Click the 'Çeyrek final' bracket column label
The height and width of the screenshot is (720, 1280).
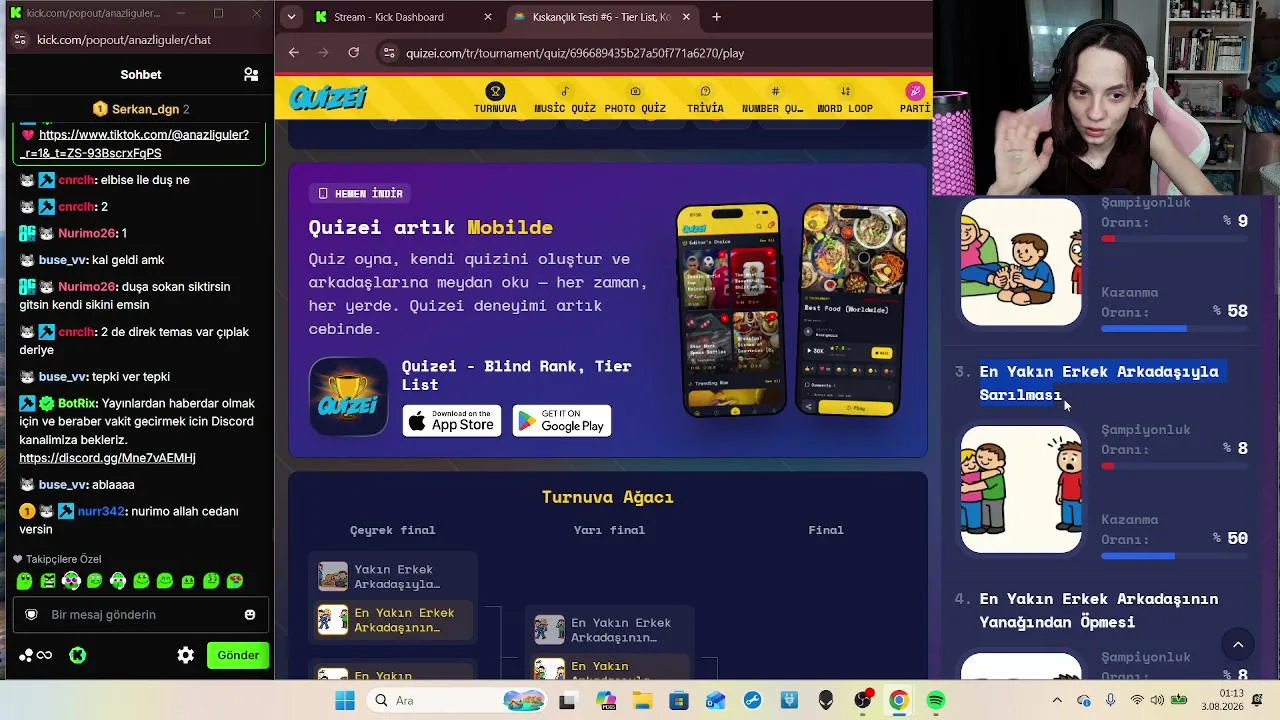coord(393,530)
